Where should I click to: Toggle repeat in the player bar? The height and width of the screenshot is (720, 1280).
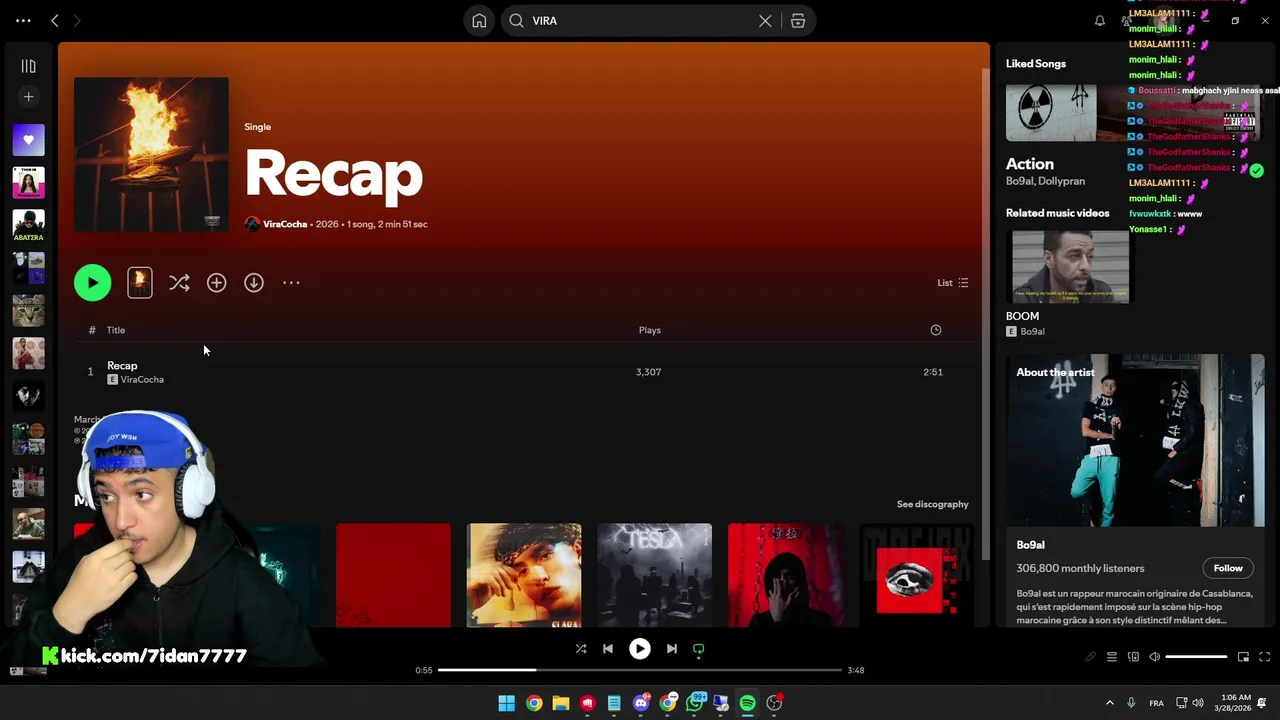pyautogui.click(x=699, y=649)
